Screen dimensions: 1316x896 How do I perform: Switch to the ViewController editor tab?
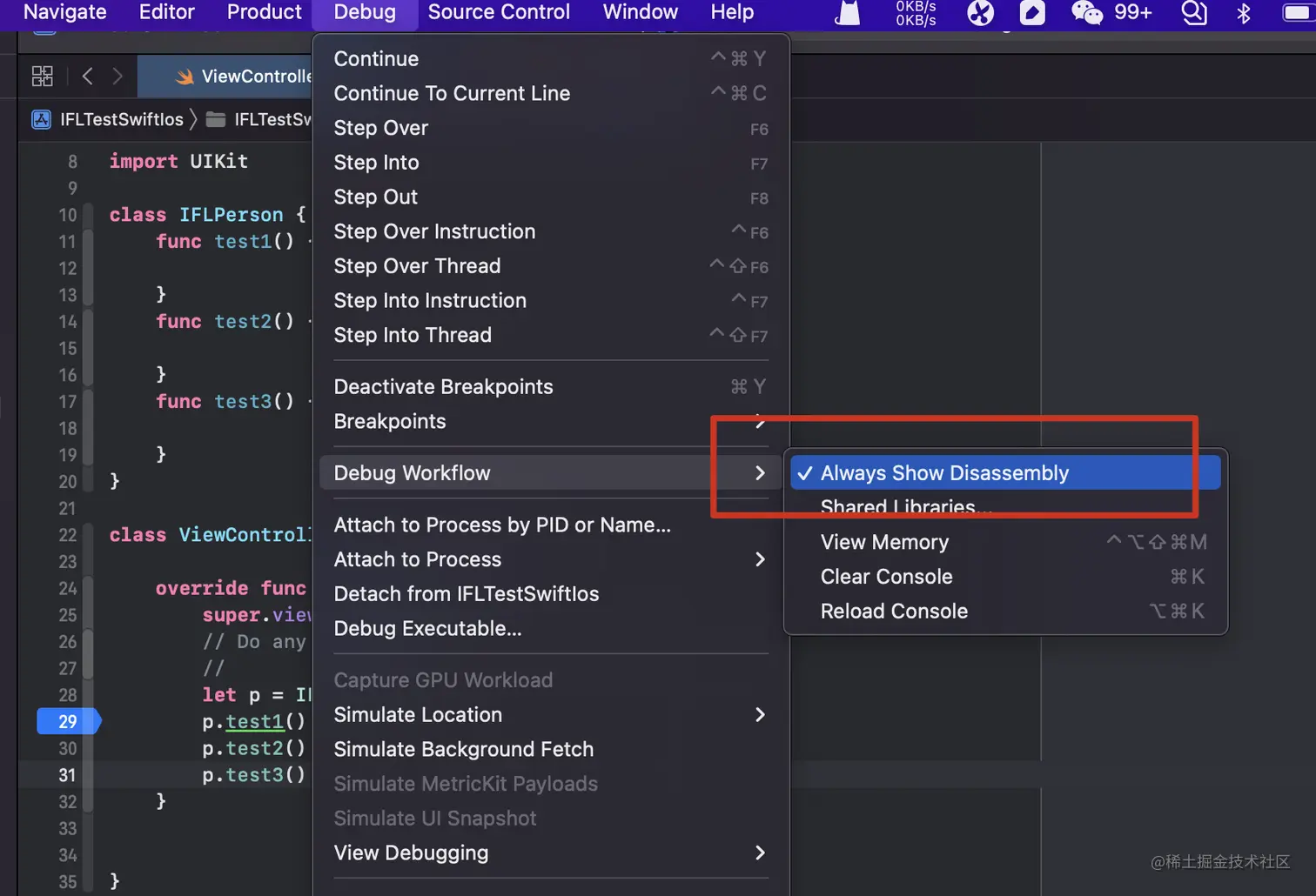[226, 77]
